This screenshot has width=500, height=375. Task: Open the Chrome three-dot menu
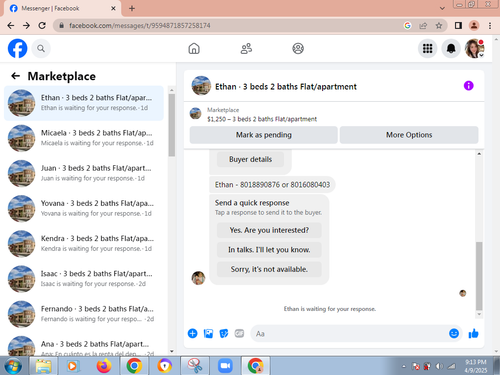pyautogui.click(x=490, y=25)
